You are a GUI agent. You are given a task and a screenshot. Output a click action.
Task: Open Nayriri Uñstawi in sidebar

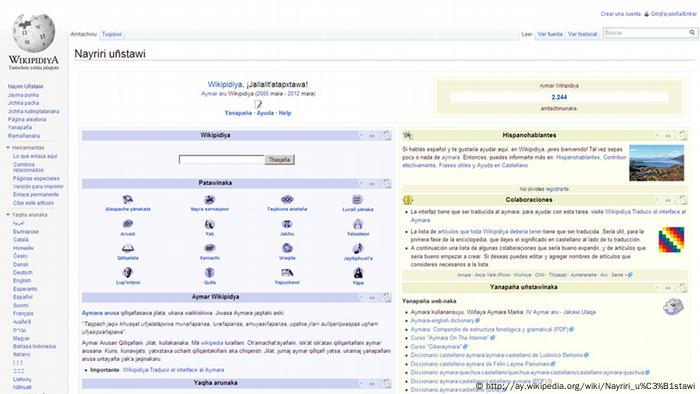coord(25,87)
